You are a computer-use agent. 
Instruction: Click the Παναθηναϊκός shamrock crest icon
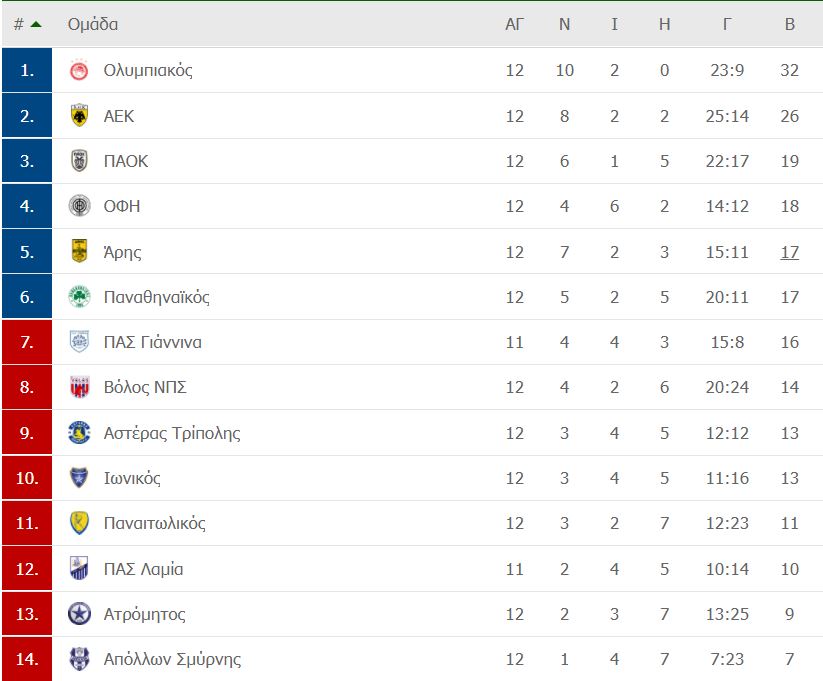(x=79, y=297)
